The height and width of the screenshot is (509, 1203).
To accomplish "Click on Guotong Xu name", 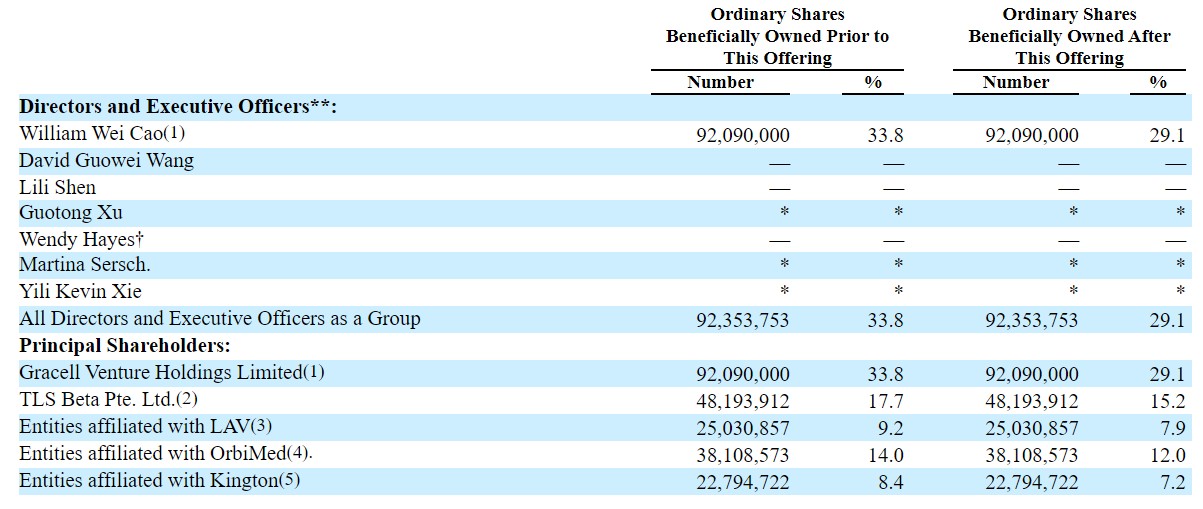I will pos(71,213).
